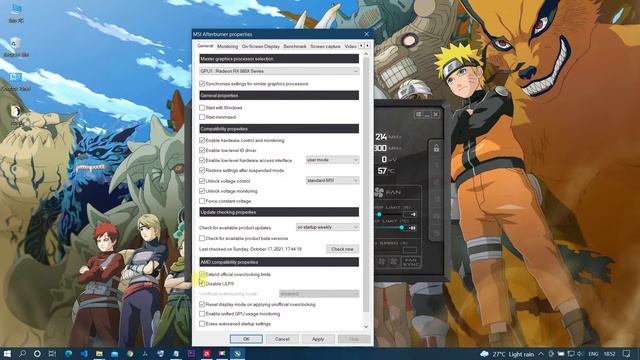Open the notification center icon

(x=627, y=354)
